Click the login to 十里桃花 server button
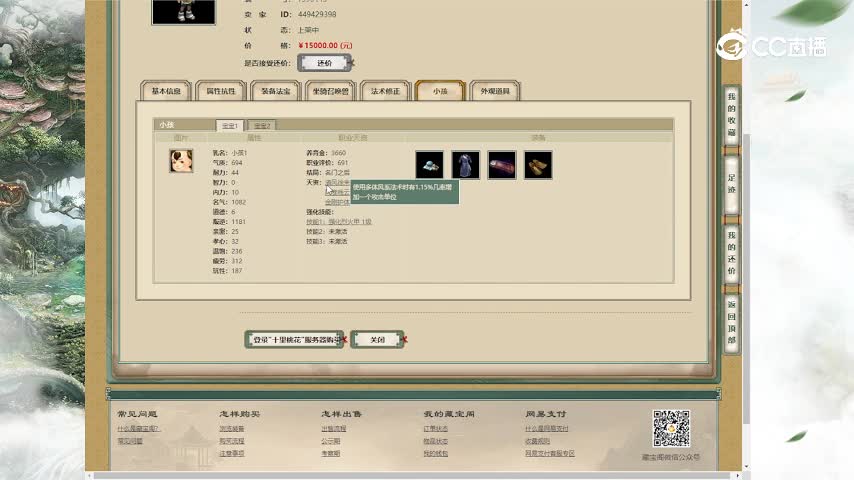 point(295,339)
